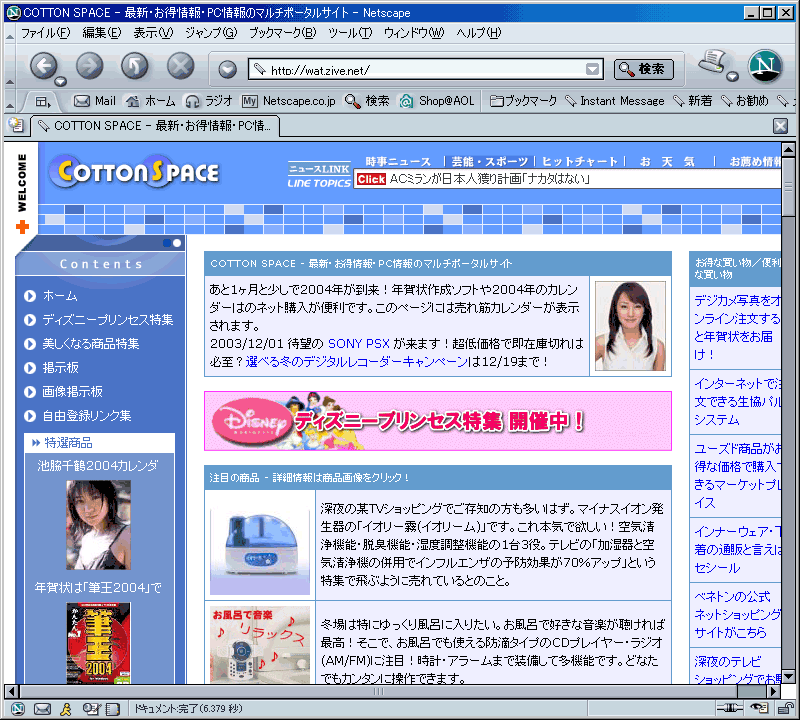The height and width of the screenshot is (720, 800).
Task: Go back with the Back arrow button
Action: (x=43, y=66)
